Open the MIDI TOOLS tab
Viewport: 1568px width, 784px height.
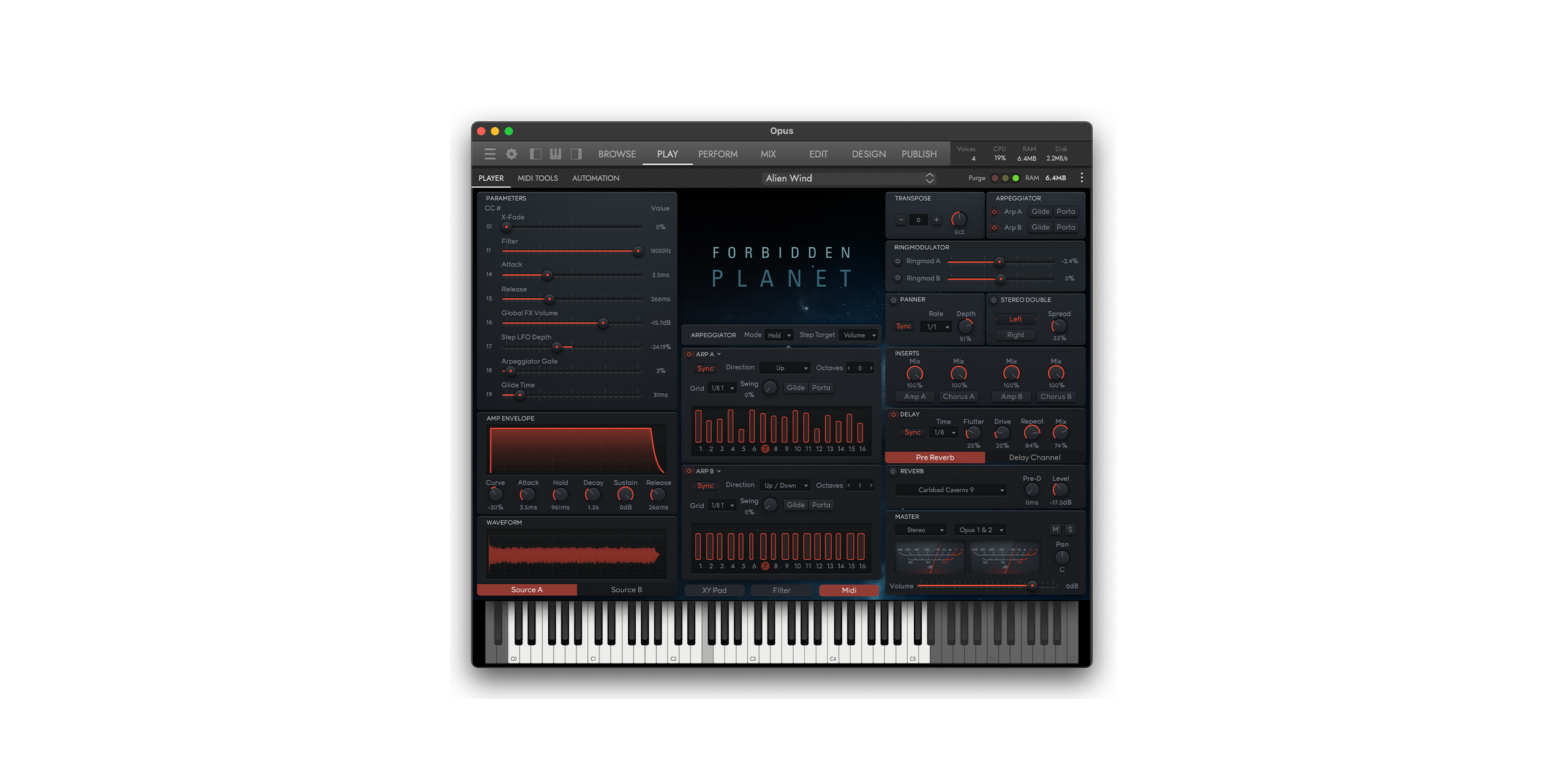[537, 178]
